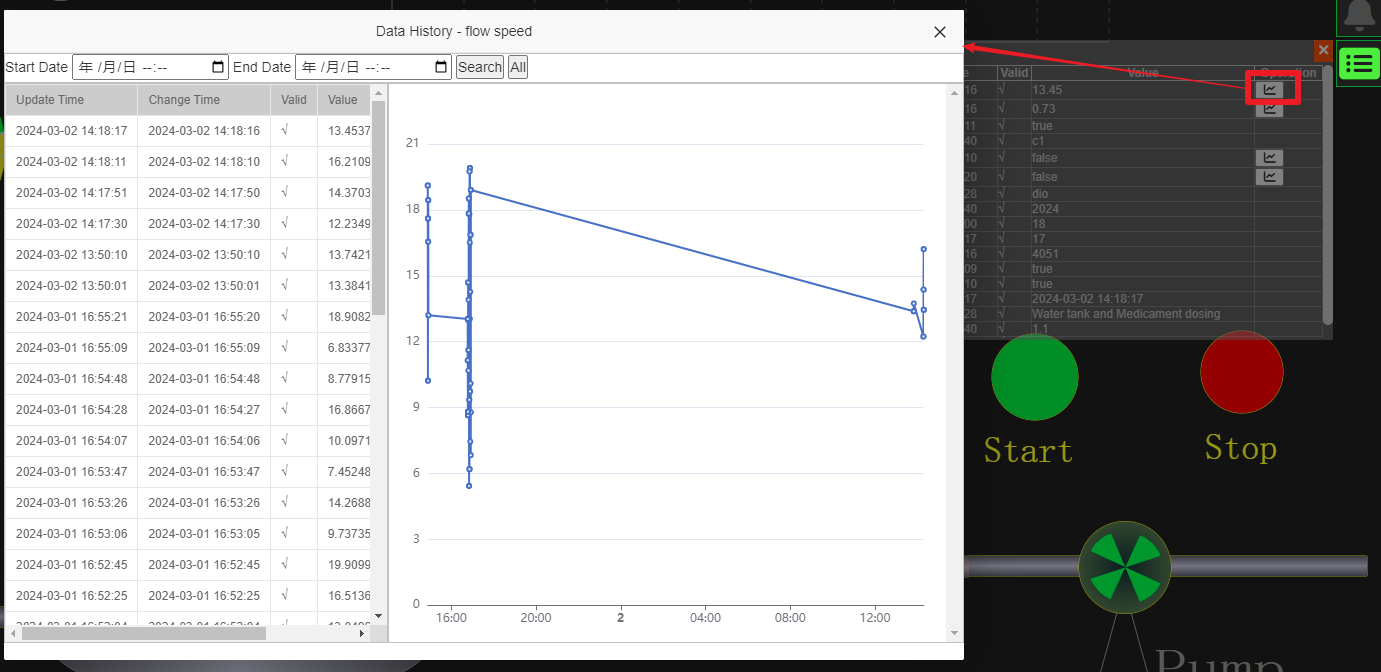Click the scroll-right arrow of the history table
Screen dimensions: 1381x672
[x=363, y=633]
